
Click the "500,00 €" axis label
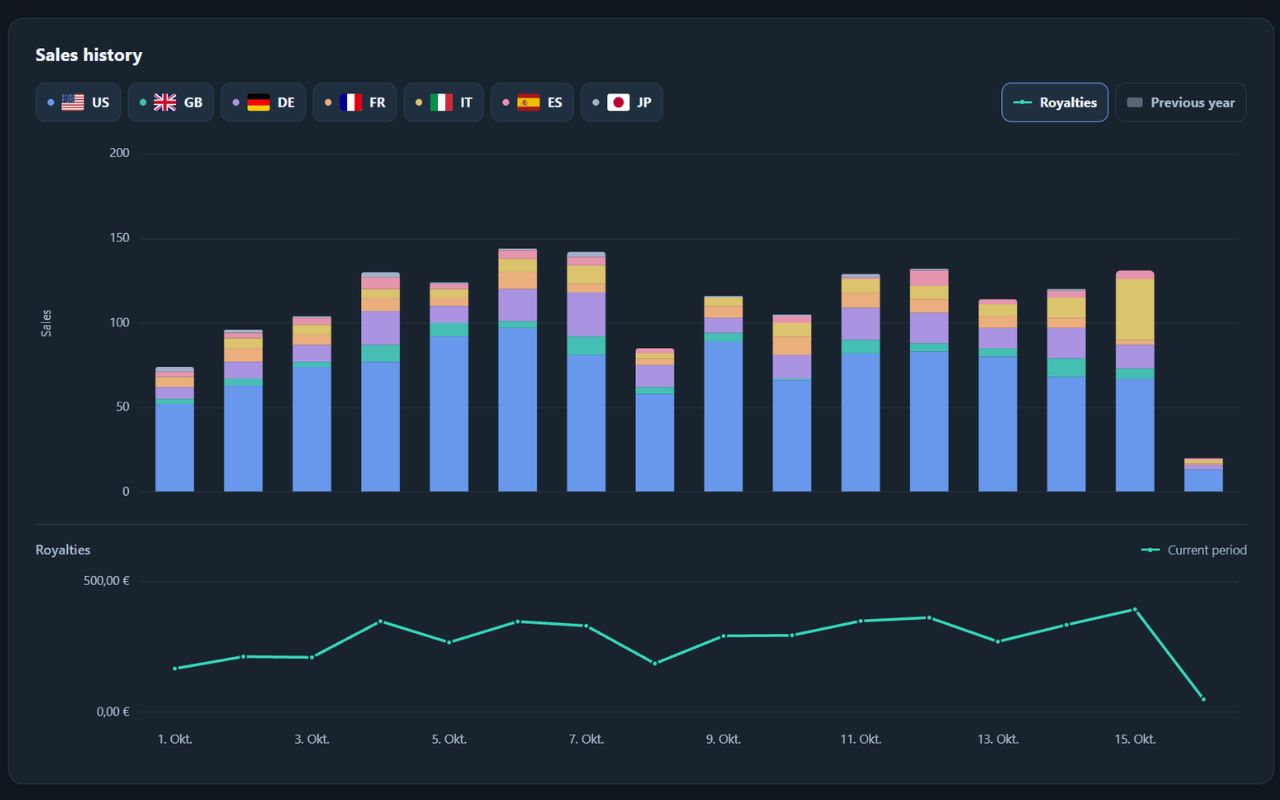pos(104,581)
